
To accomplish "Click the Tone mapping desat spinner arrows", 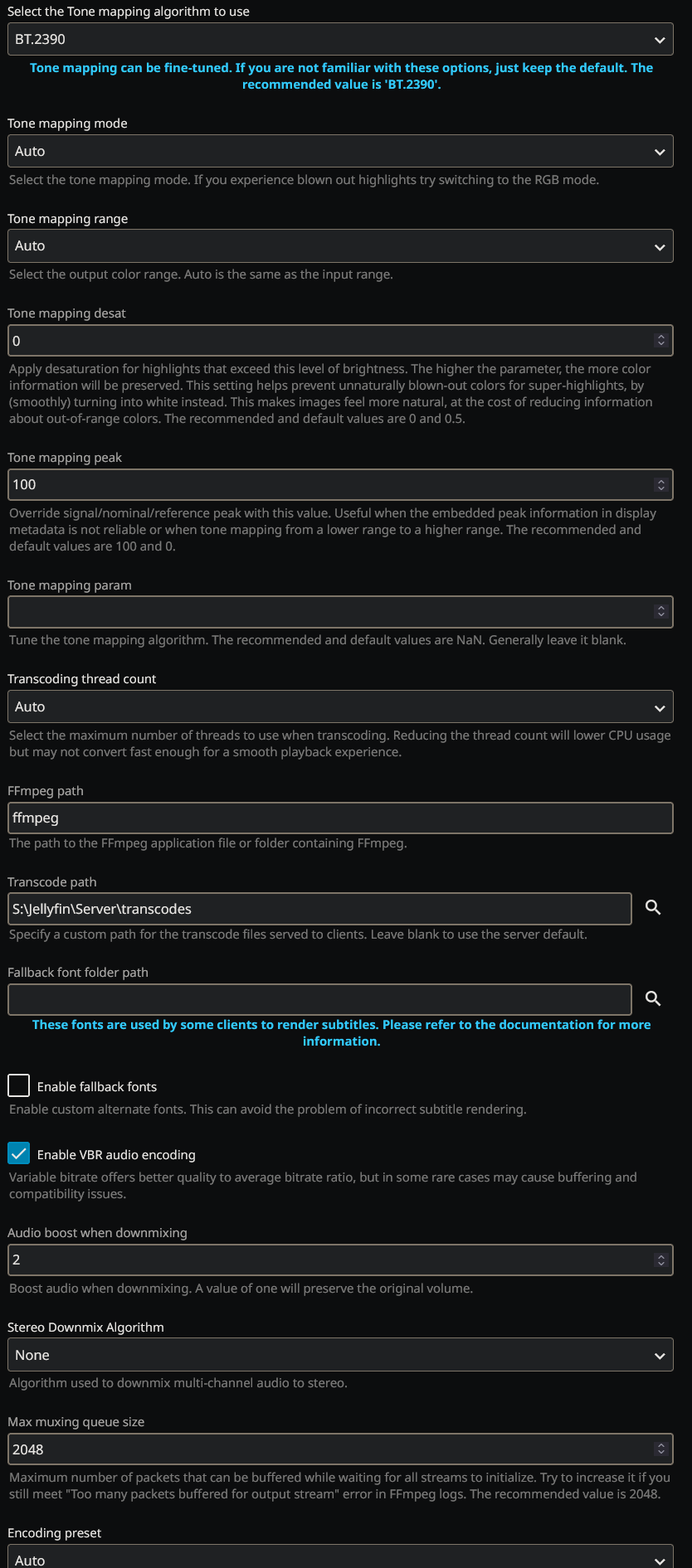I will tap(660, 341).
